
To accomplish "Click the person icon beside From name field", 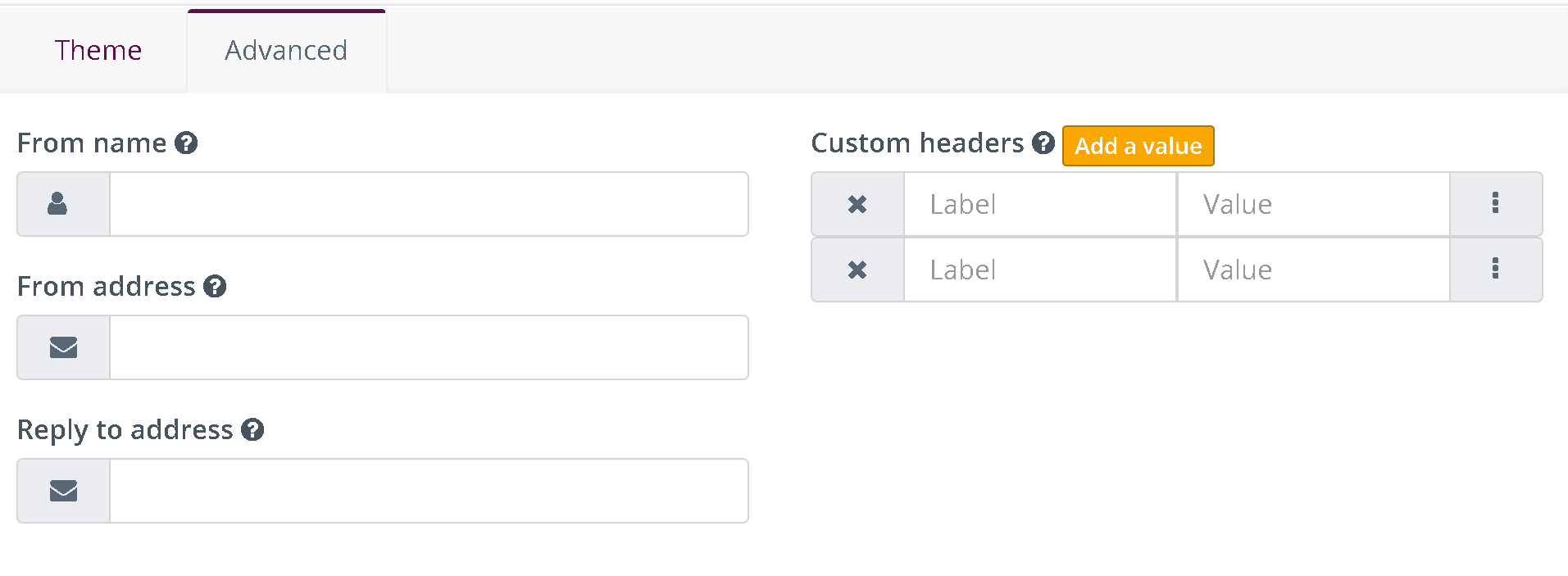I will [x=61, y=204].
